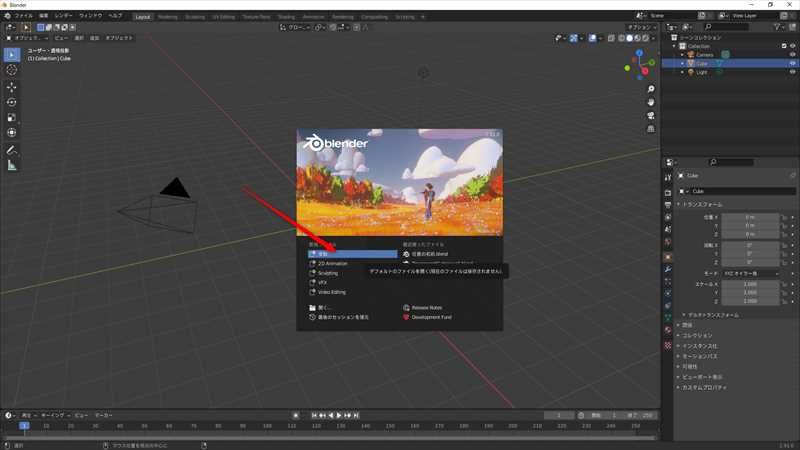Expand the コレクション panel
Image resolution: width=800 pixels, height=450 pixels.
(696, 335)
